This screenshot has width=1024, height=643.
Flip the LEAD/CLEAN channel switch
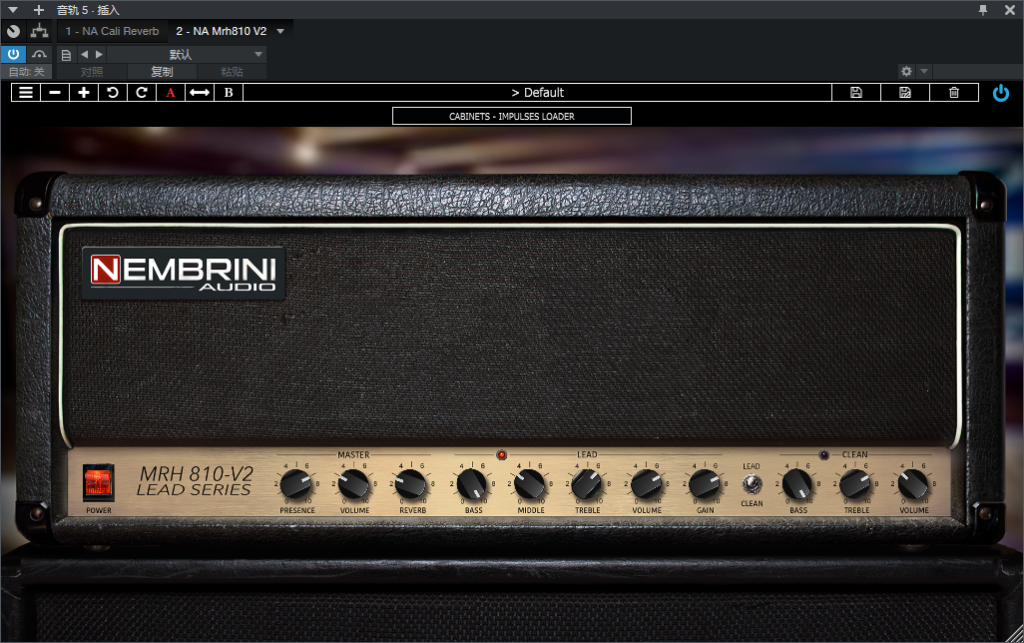click(752, 484)
